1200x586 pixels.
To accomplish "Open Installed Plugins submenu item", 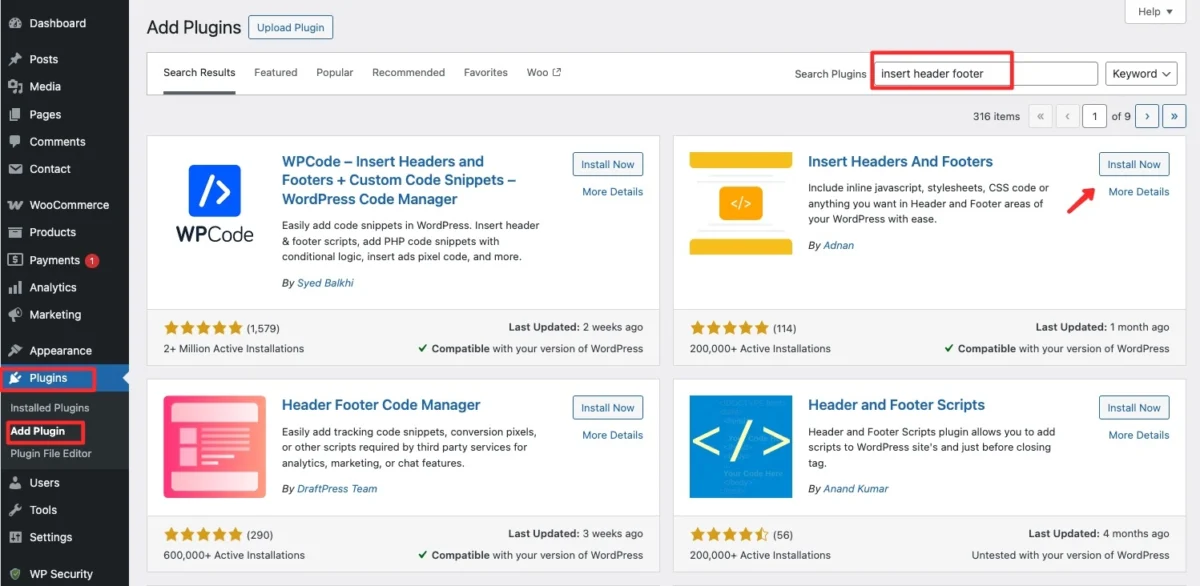I will coord(49,408).
